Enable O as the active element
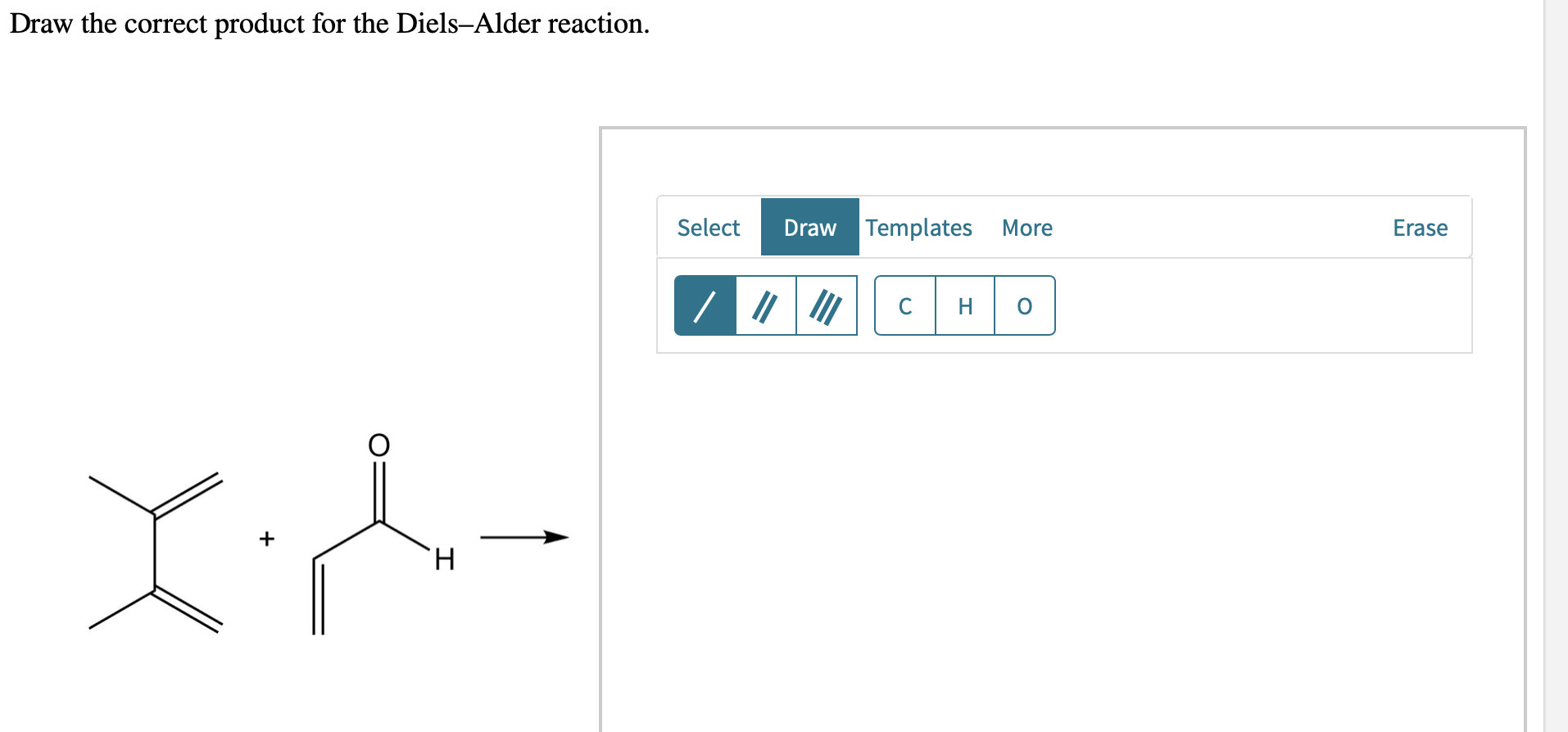Image resolution: width=1568 pixels, height=732 pixels. [1023, 306]
